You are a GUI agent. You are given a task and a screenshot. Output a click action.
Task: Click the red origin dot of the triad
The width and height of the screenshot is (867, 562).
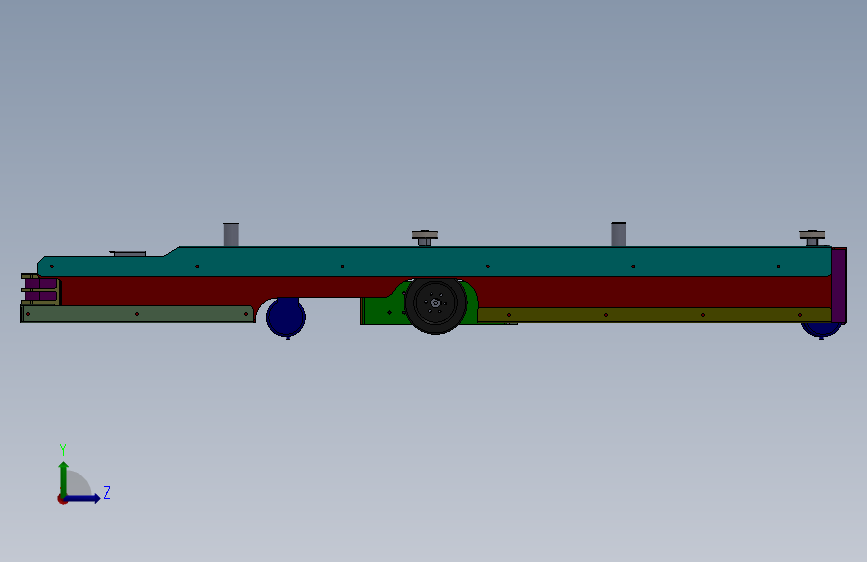[62, 499]
